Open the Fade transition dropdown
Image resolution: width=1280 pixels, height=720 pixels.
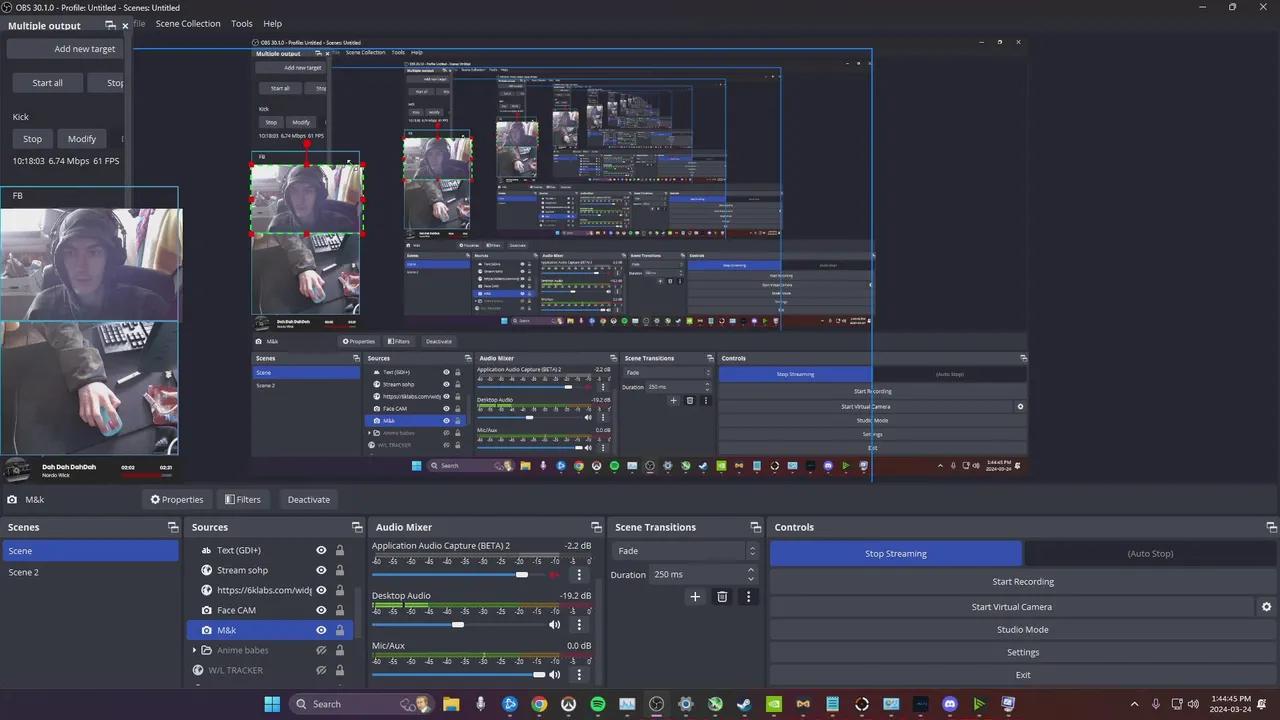click(x=687, y=551)
